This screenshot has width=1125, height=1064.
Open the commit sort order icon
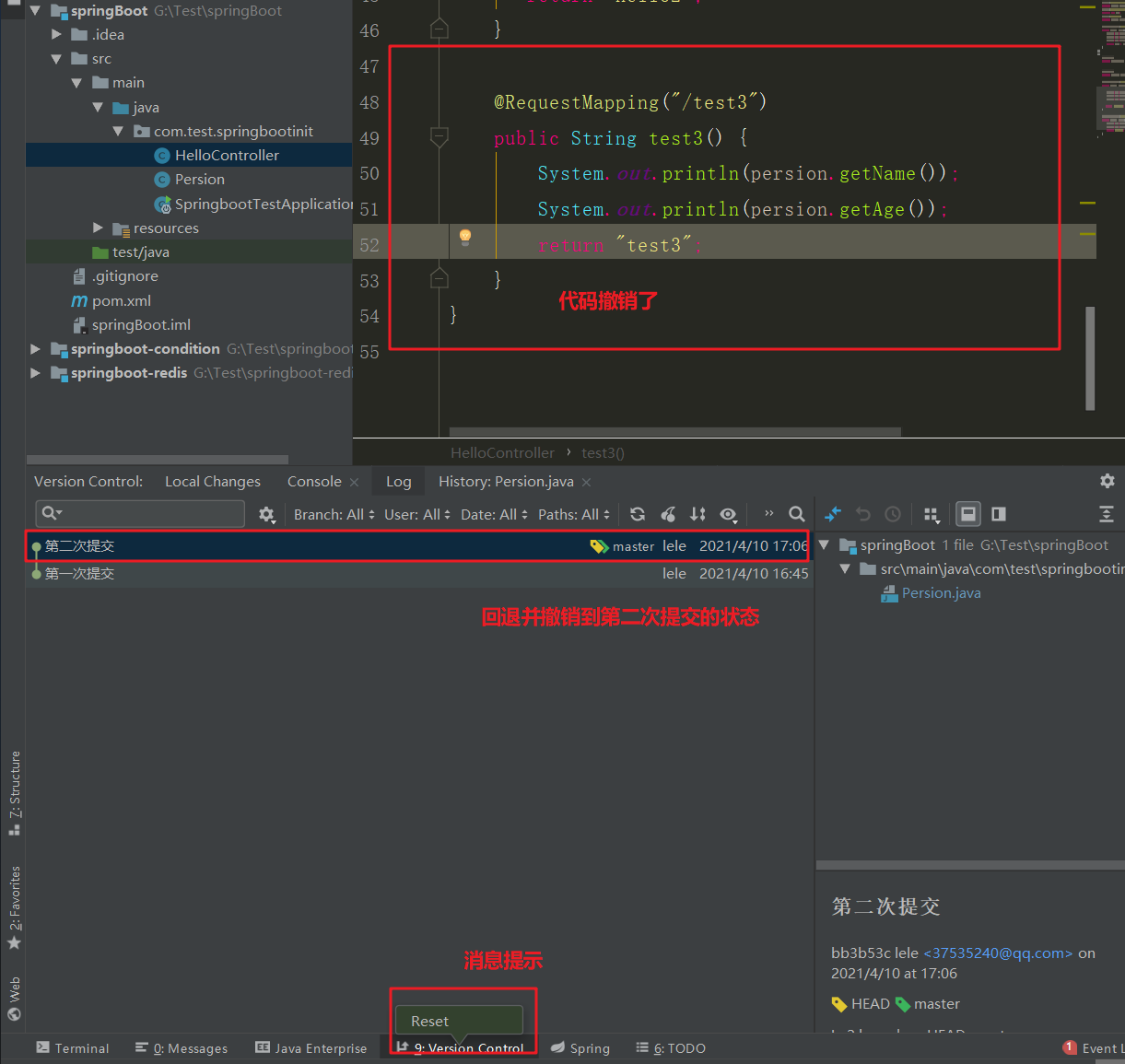tap(698, 514)
